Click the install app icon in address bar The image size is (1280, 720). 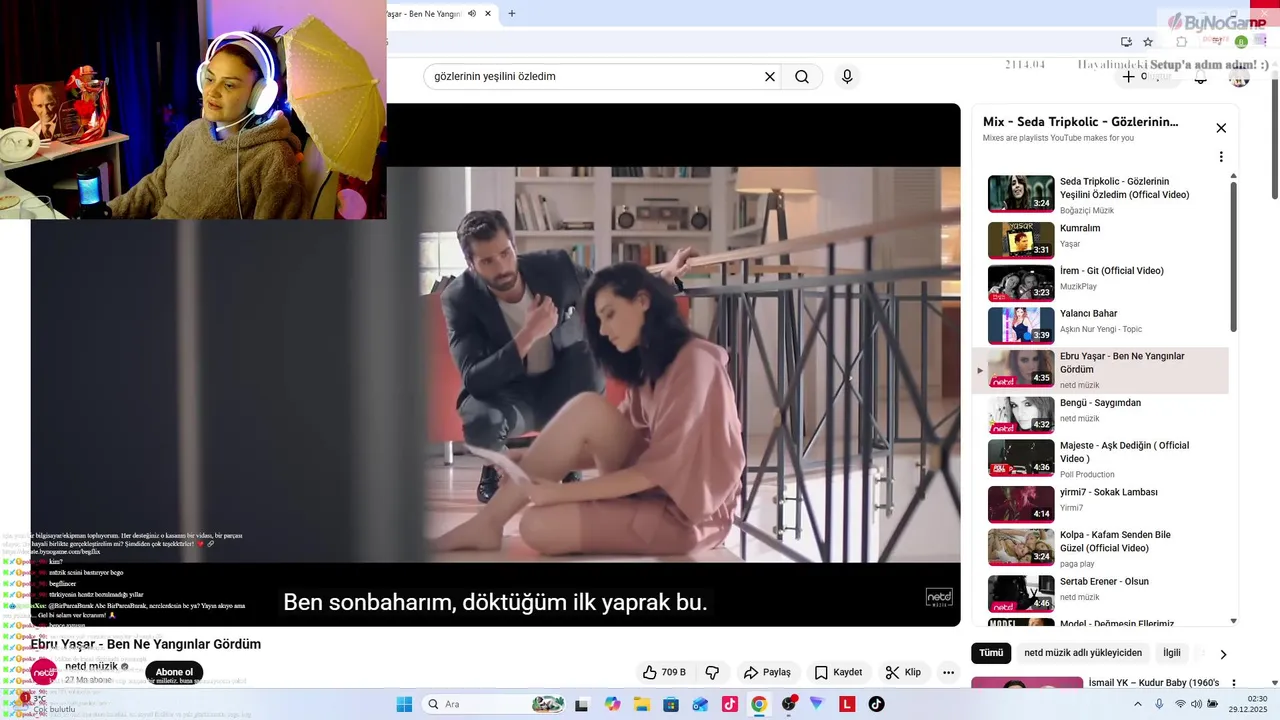1126,42
